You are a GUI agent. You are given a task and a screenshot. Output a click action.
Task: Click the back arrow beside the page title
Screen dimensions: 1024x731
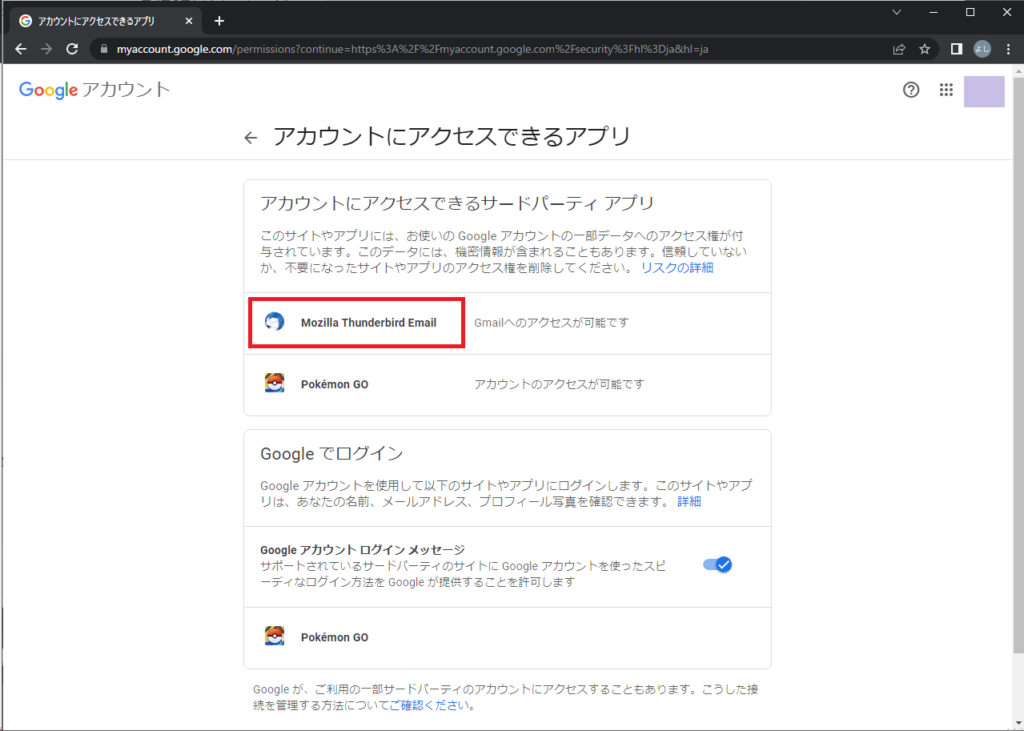pyautogui.click(x=250, y=137)
